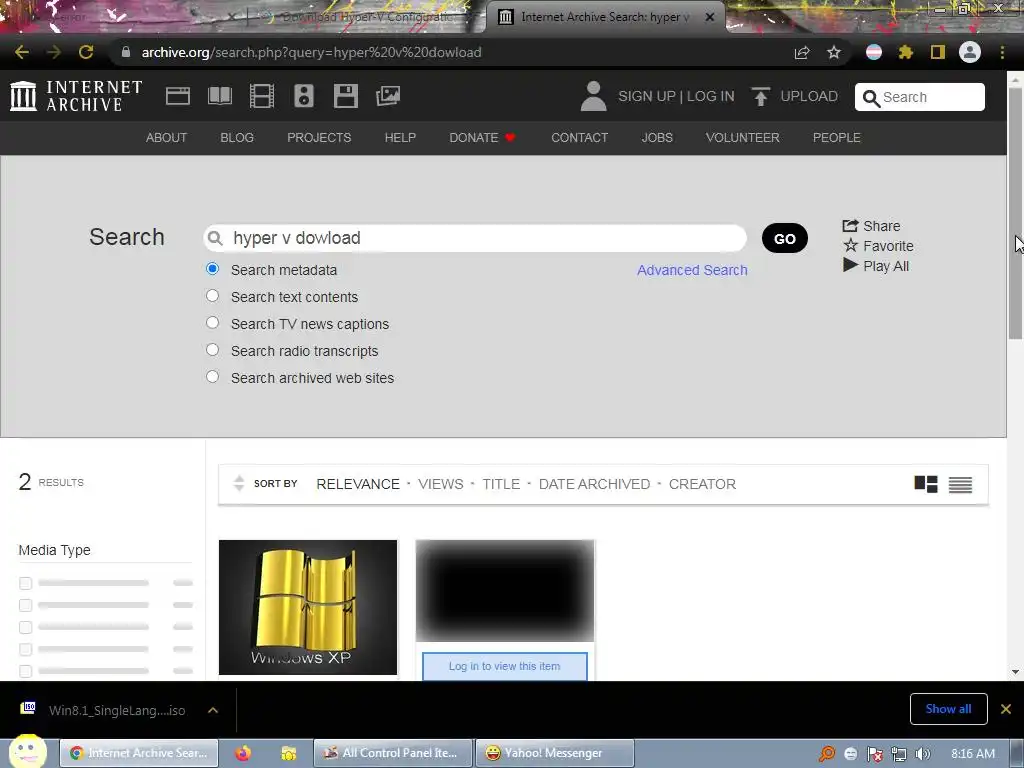Click the user avatar icon

click(593, 96)
